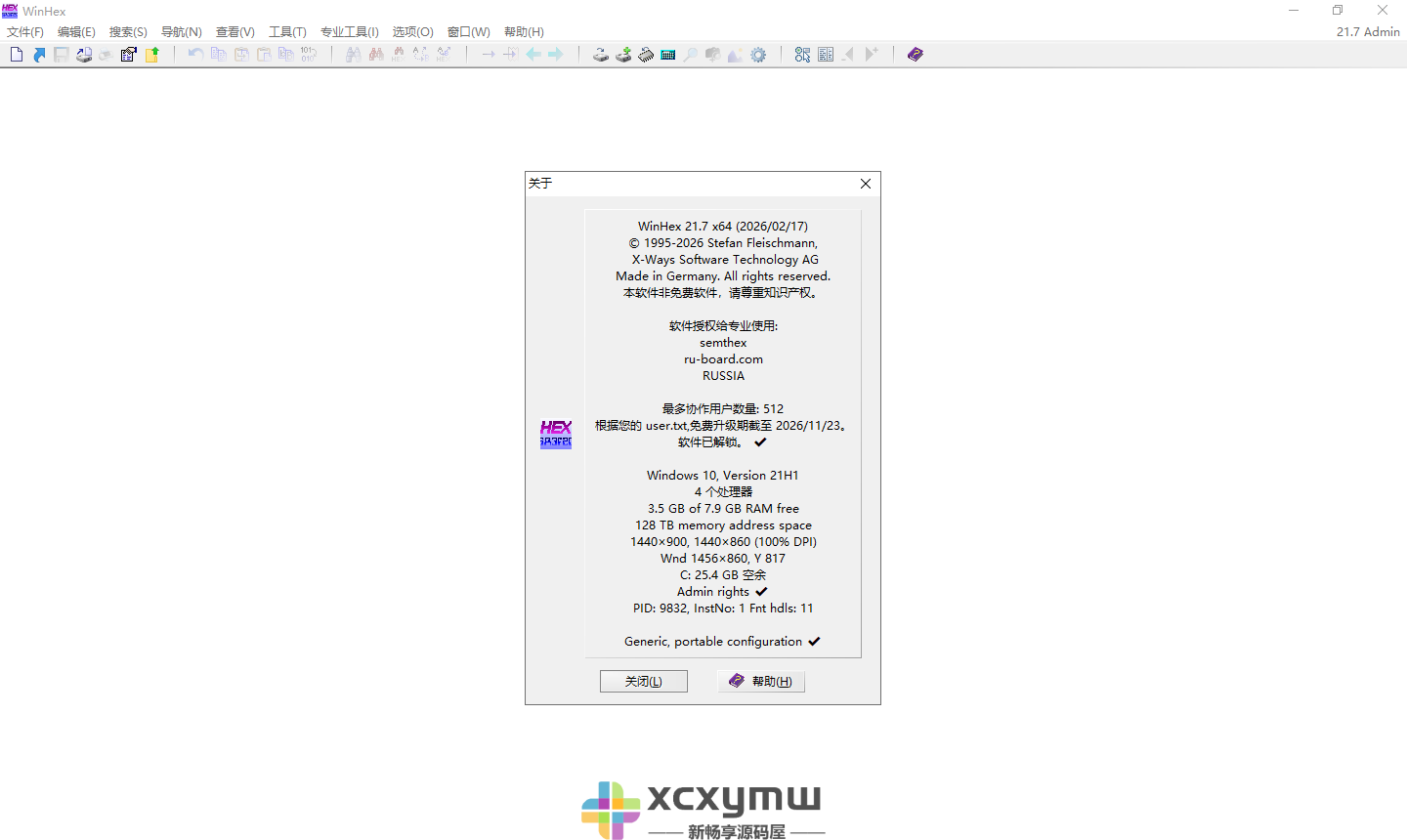The image size is (1407, 840).
Task: Create a new file via toolbar
Action: (16, 54)
